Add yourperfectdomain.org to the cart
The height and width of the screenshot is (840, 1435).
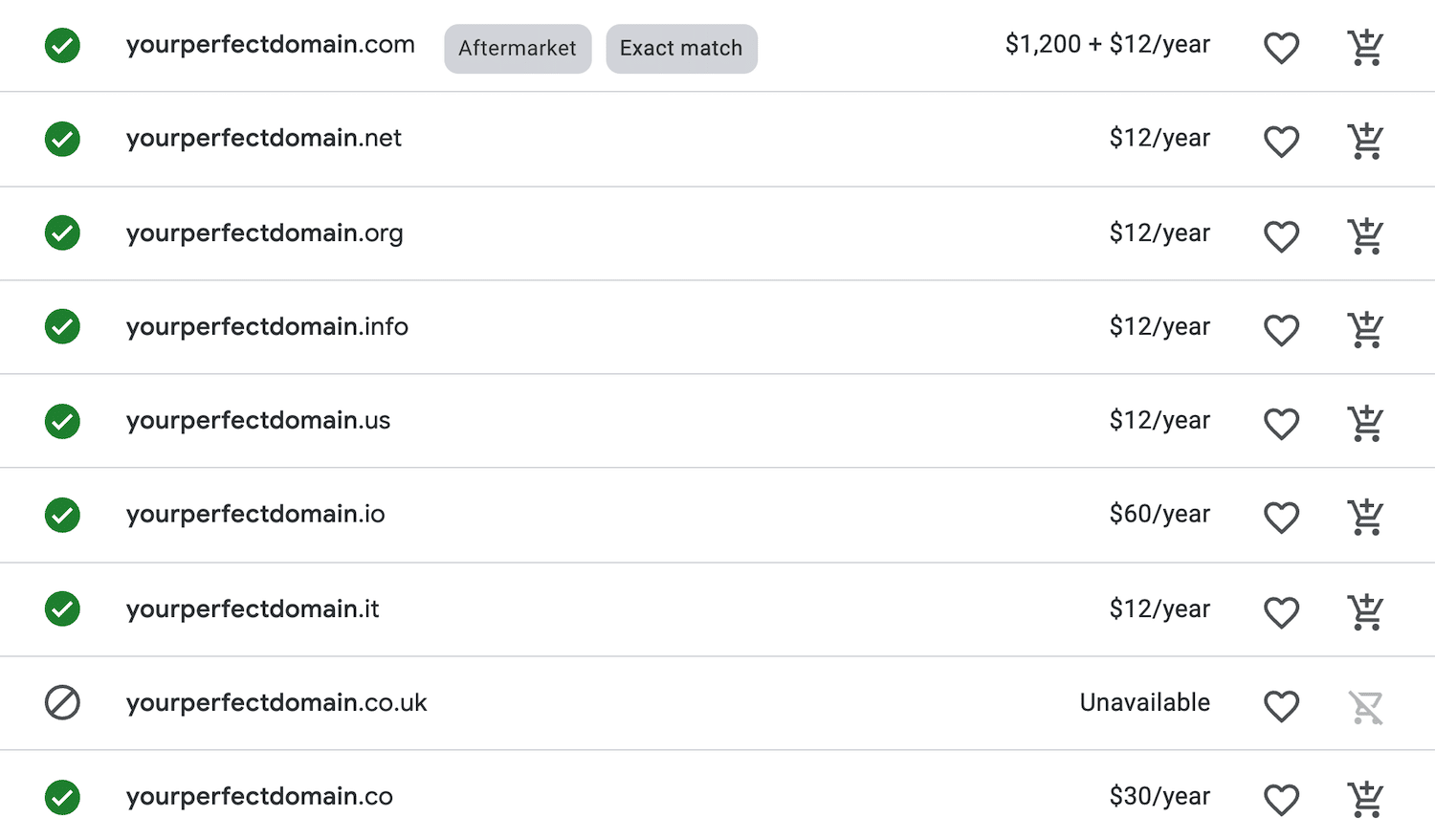pyautogui.click(x=1366, y=233)
